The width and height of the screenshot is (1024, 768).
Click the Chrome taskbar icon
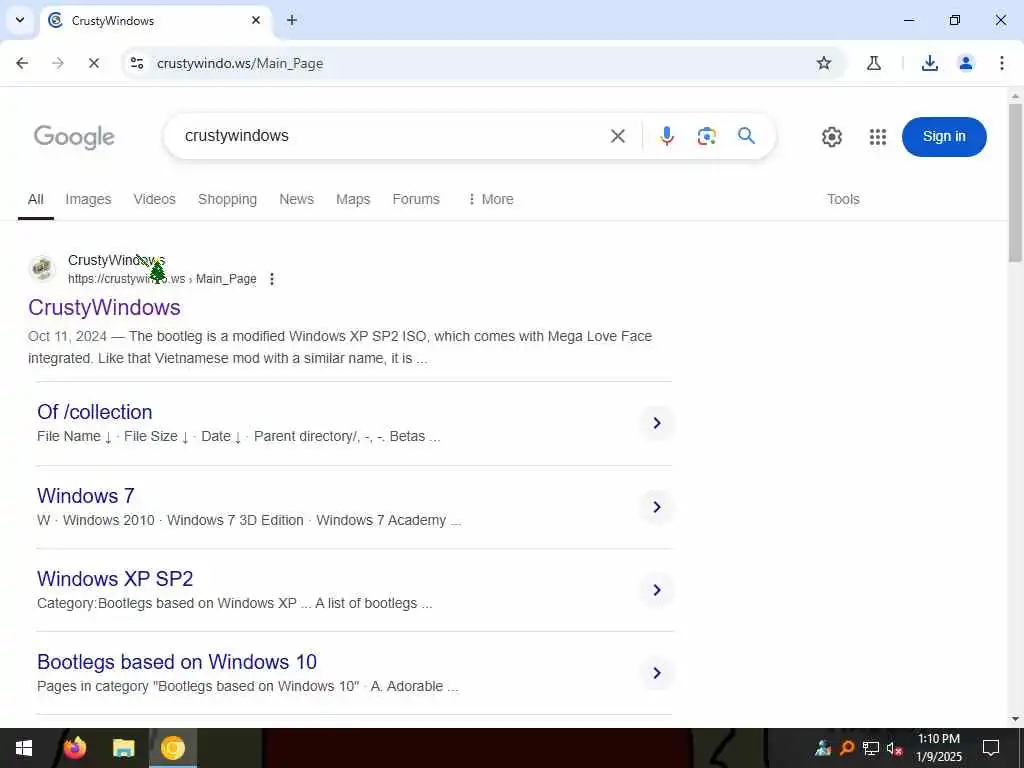(173, 748)
